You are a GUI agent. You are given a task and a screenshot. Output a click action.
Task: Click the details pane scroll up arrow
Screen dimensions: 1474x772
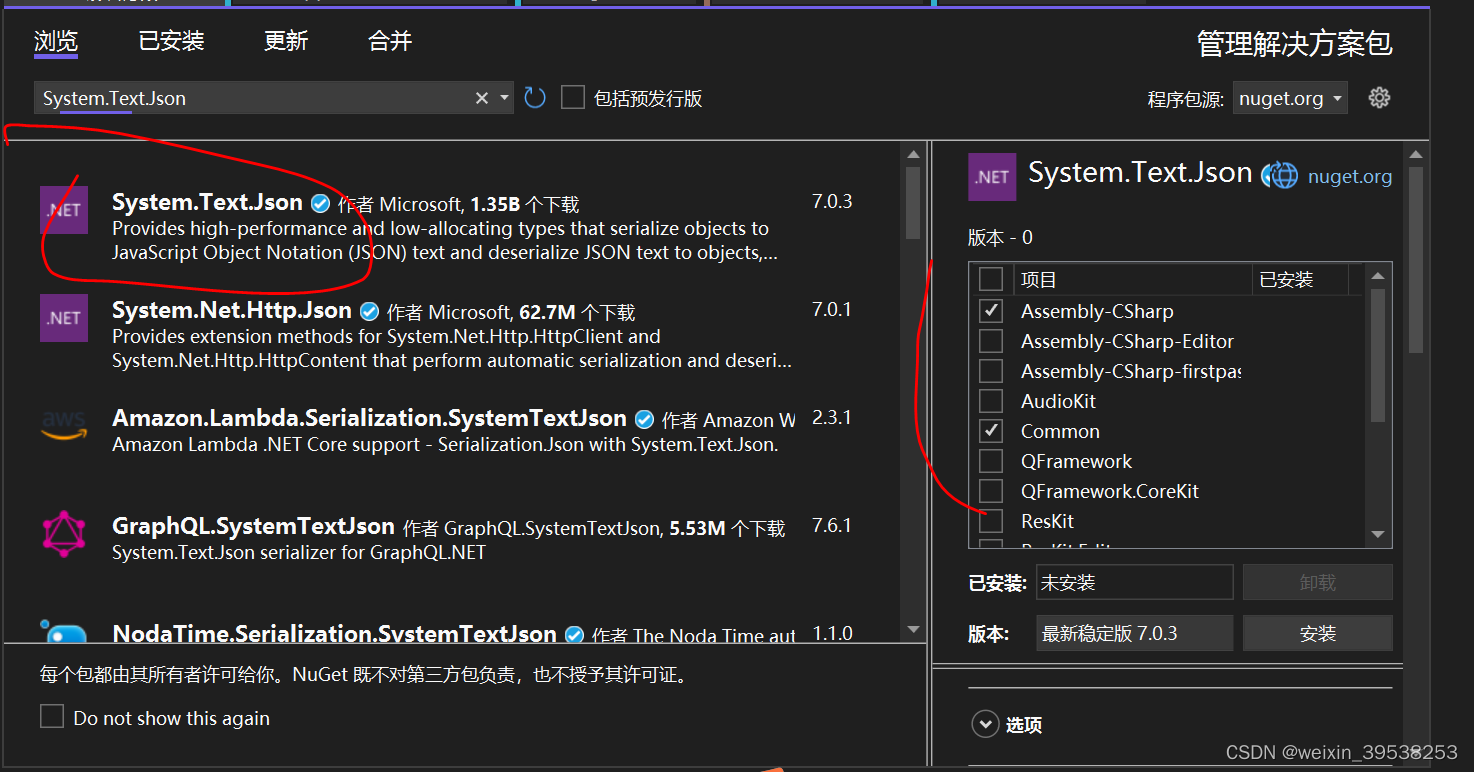[x=1415, y=154]
